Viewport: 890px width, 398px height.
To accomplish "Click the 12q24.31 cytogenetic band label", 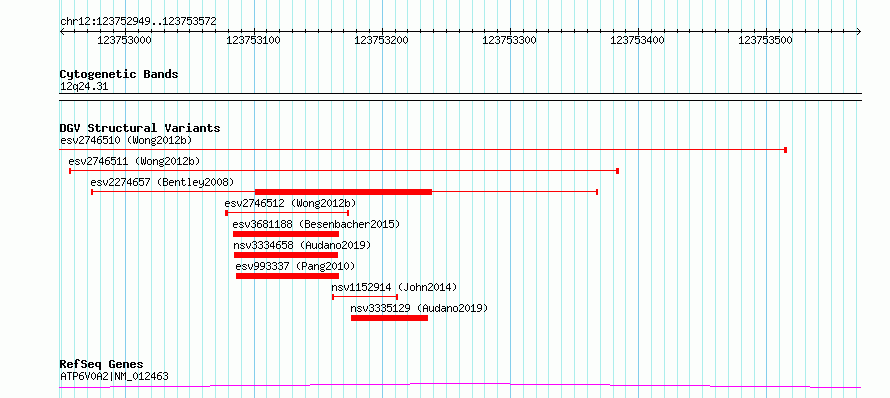I will pos(84,87).
